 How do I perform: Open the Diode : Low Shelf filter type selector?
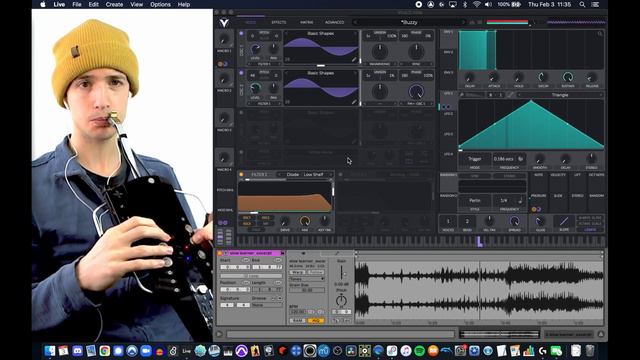[304, 174]
